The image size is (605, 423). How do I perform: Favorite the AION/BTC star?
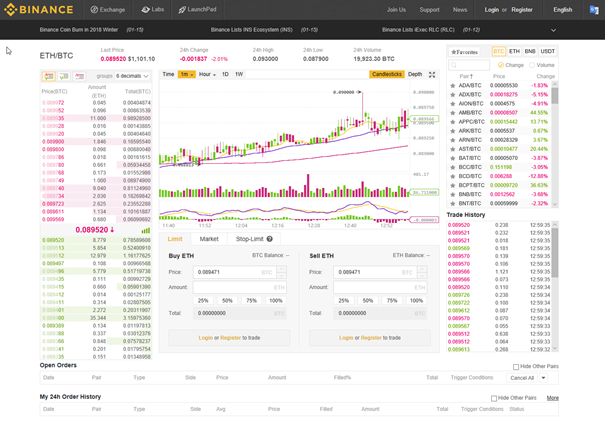tap(453, 103)
